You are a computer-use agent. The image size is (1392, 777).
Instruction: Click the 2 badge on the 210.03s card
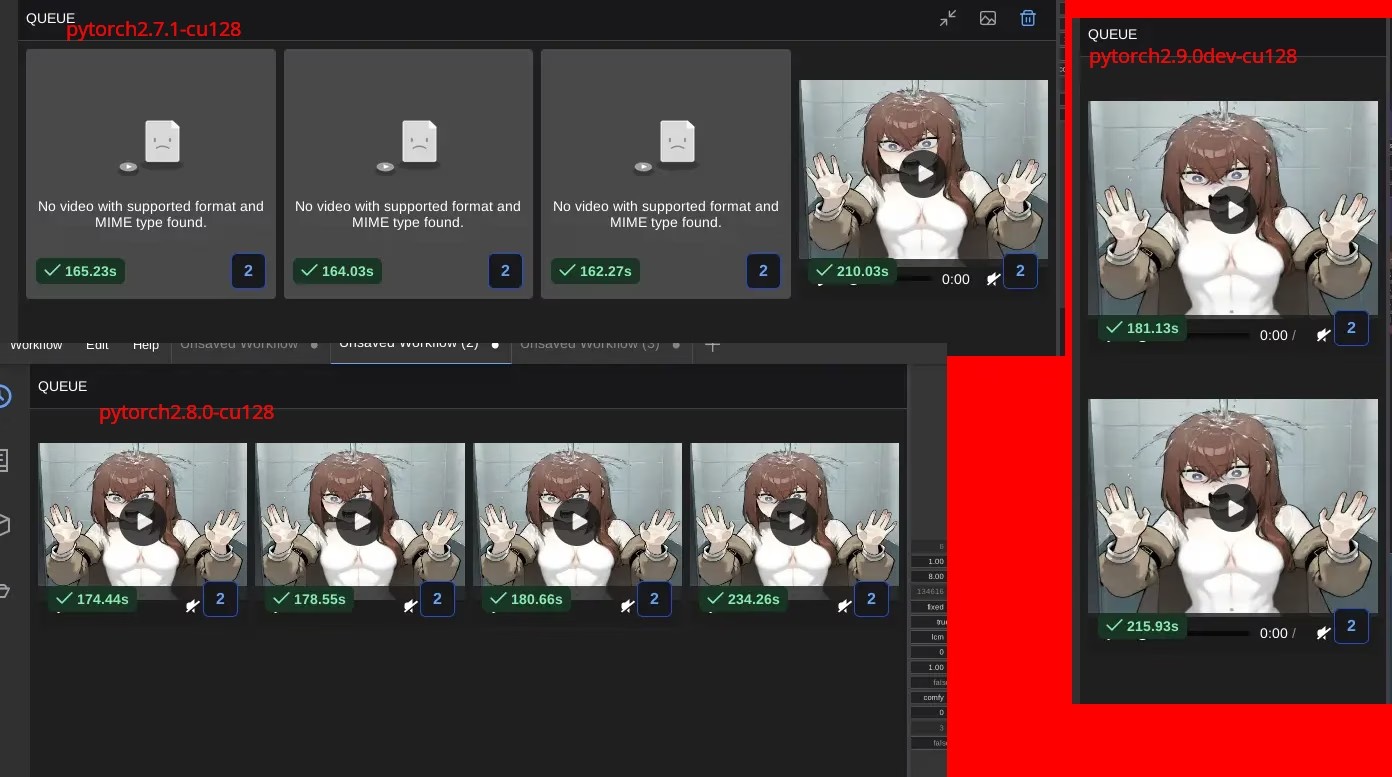(1020, 271)
